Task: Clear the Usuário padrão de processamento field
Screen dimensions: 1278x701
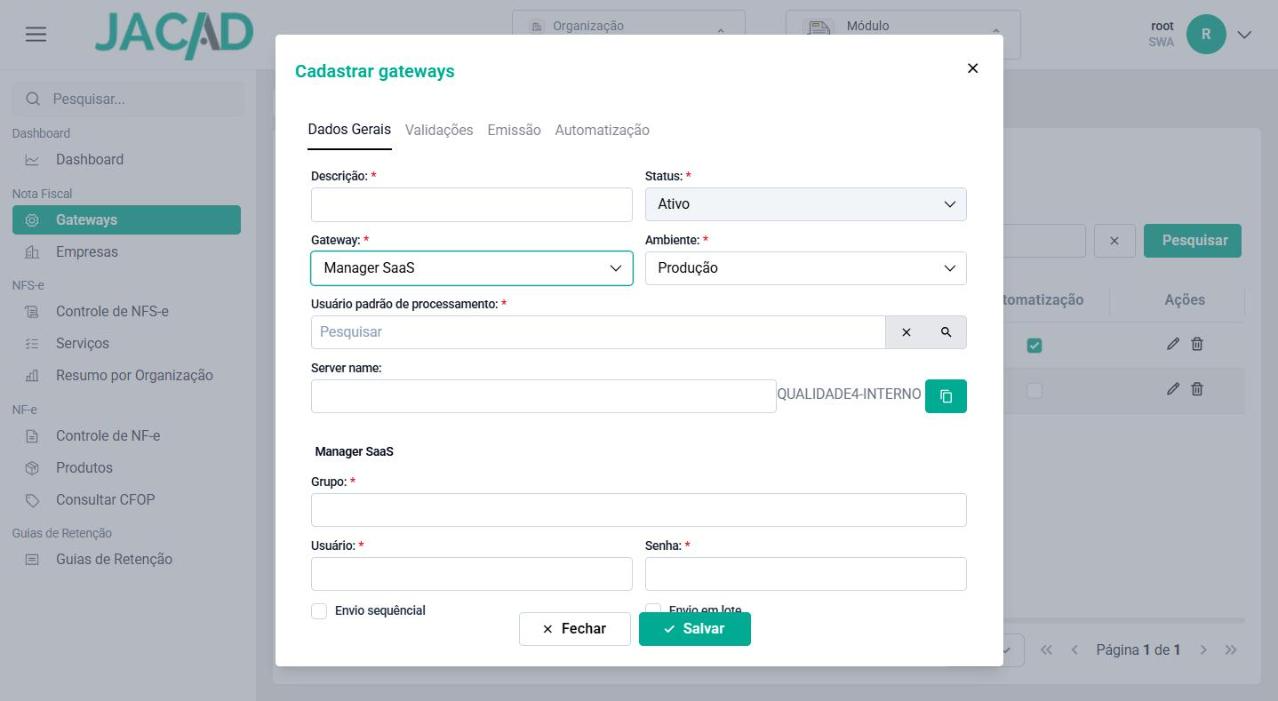Action: pyautogui.click(x=906, y=332)
